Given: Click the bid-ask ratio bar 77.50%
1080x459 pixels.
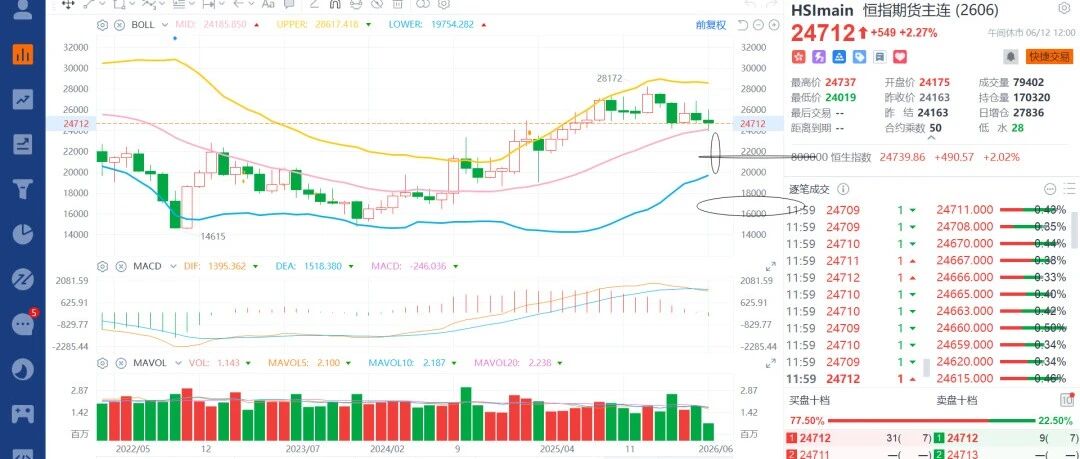Looking at the screenshot, I should 931,420.
